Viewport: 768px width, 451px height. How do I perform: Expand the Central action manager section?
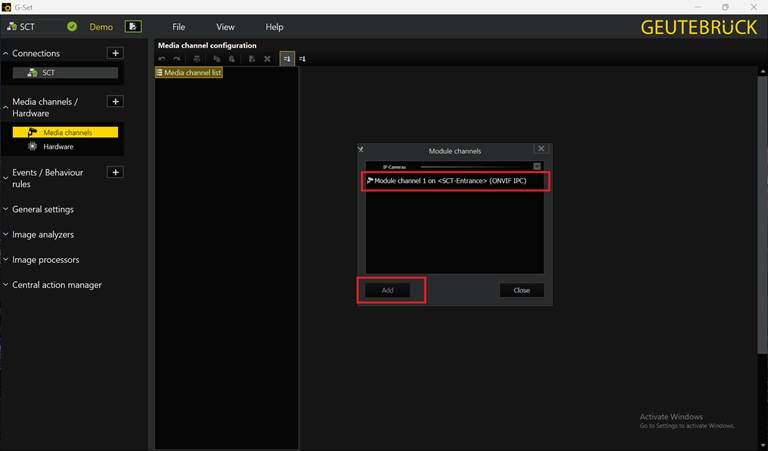coord(5,285)
